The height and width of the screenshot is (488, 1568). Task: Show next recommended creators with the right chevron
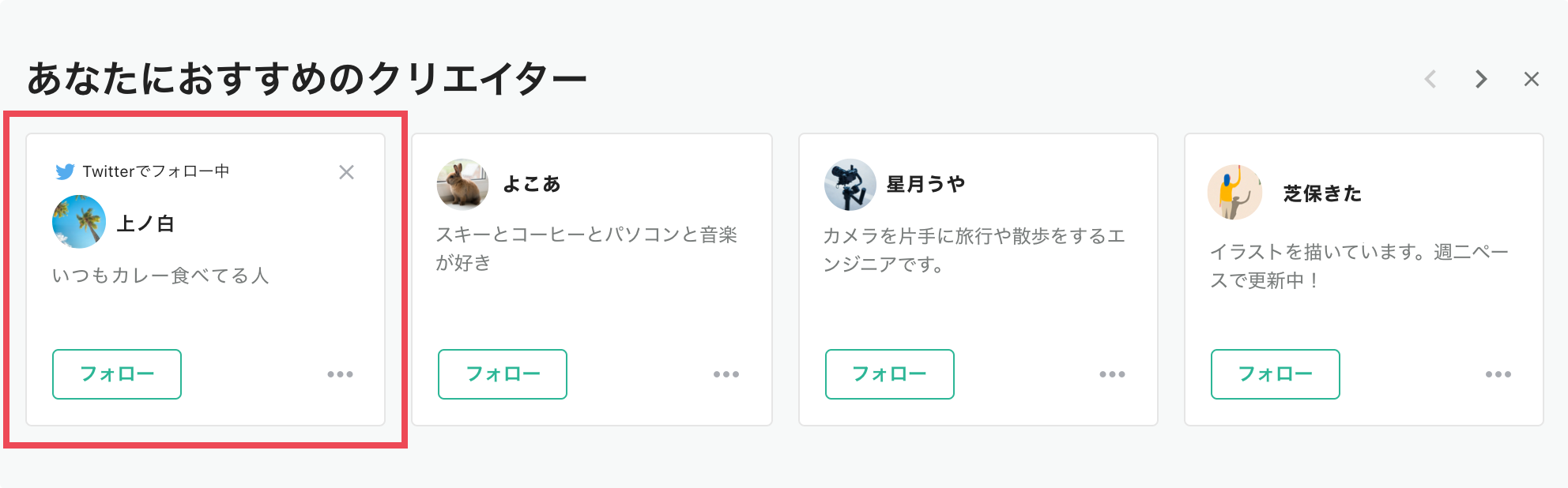1481,79
